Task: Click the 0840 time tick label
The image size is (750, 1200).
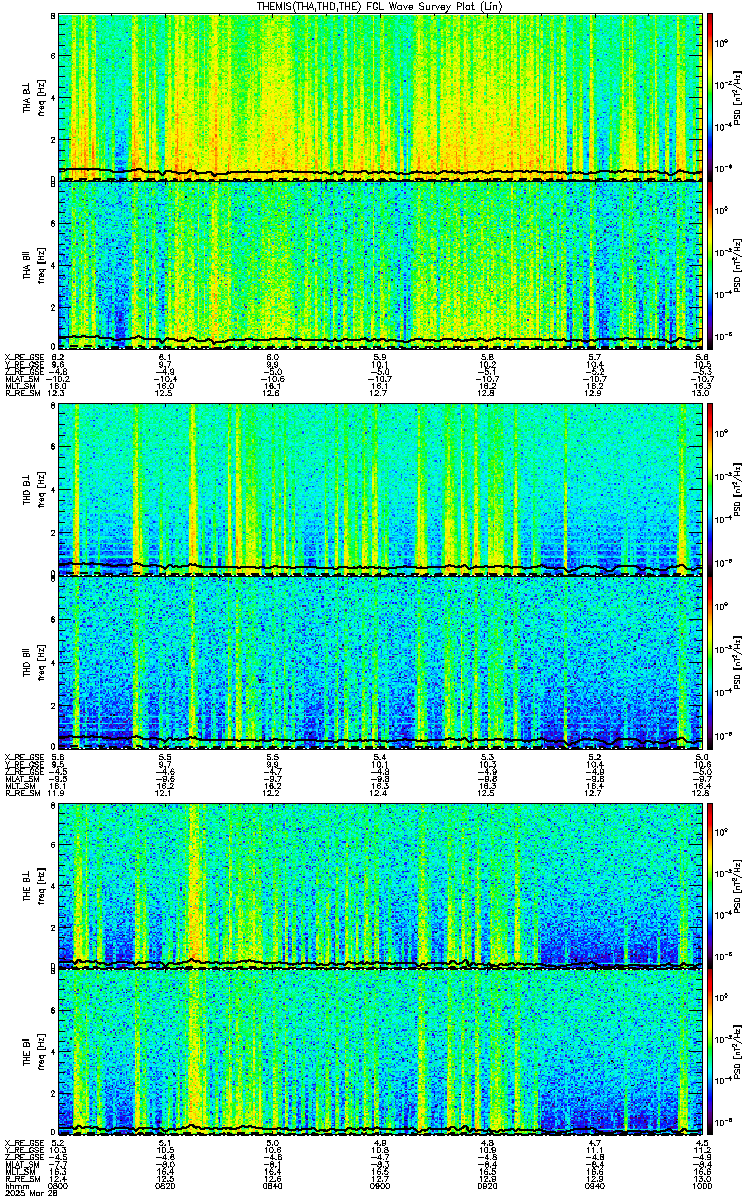Action: coord(273,1185)
